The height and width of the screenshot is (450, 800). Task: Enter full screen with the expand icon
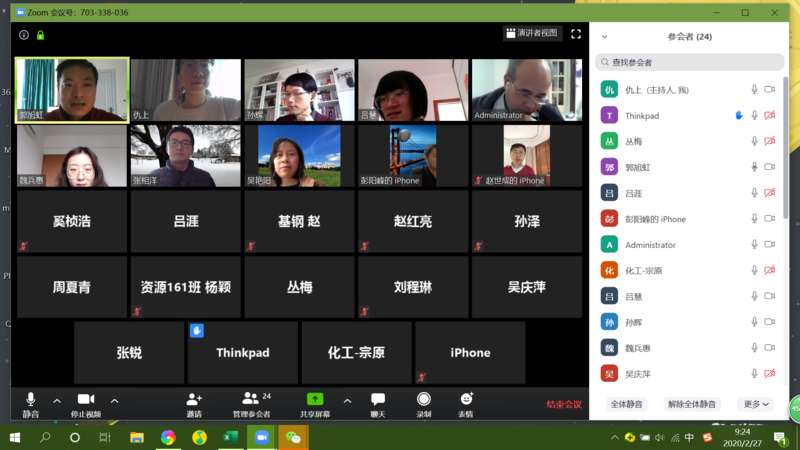coord(576,34)
